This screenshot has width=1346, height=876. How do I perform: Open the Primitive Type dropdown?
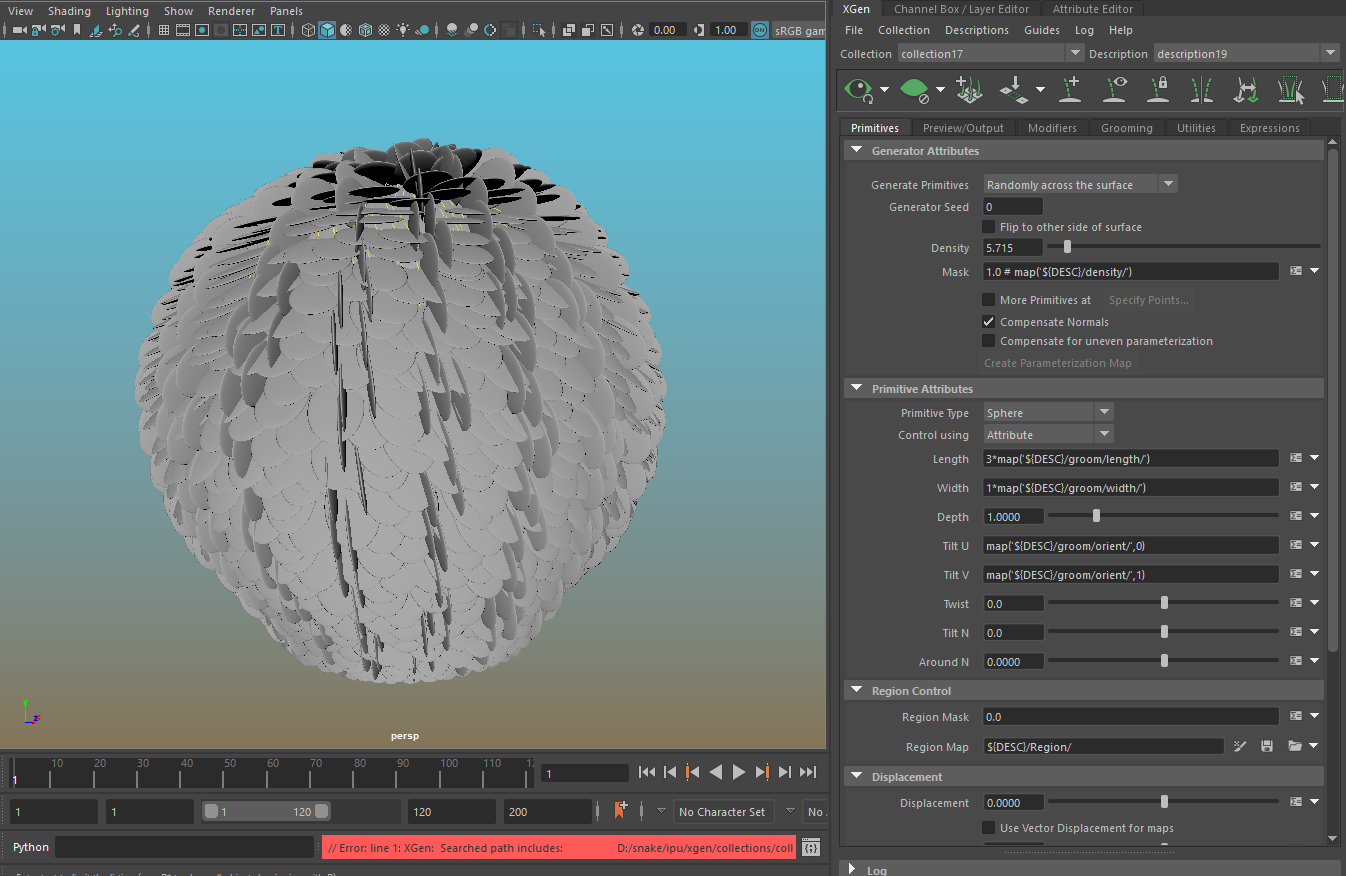(1047, 412)
